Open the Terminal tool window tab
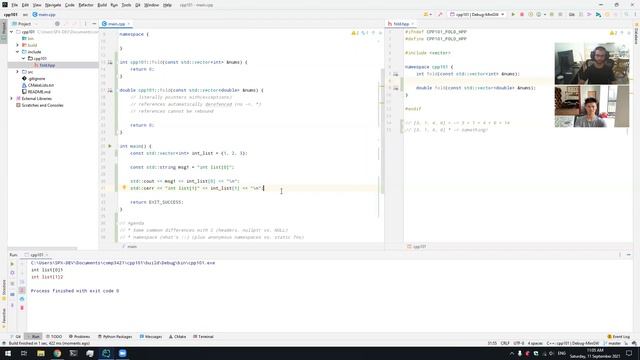This screenshot has width=640, height=360. [x=203, y=336]
